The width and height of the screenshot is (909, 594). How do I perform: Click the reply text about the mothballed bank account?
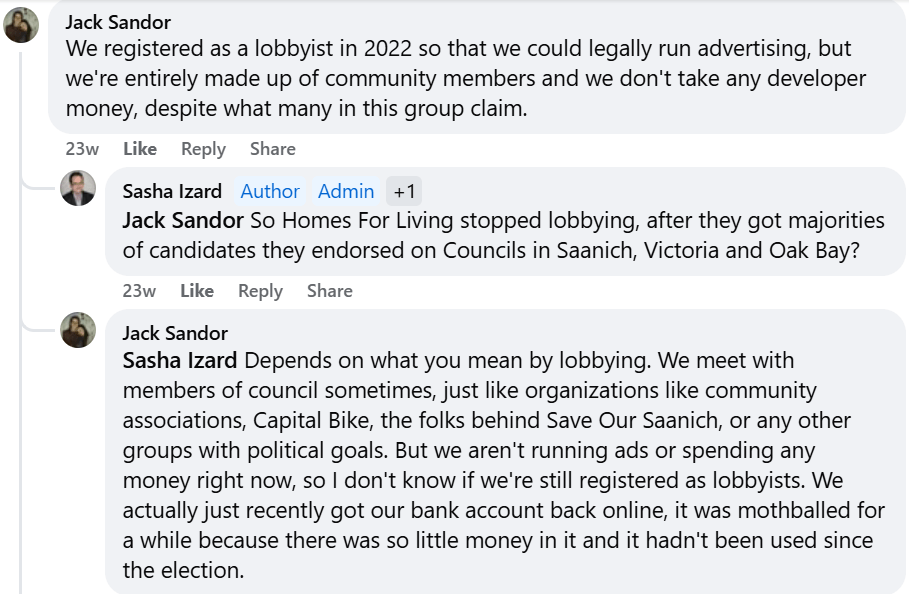pyautogui.click(x=500, y=510)
